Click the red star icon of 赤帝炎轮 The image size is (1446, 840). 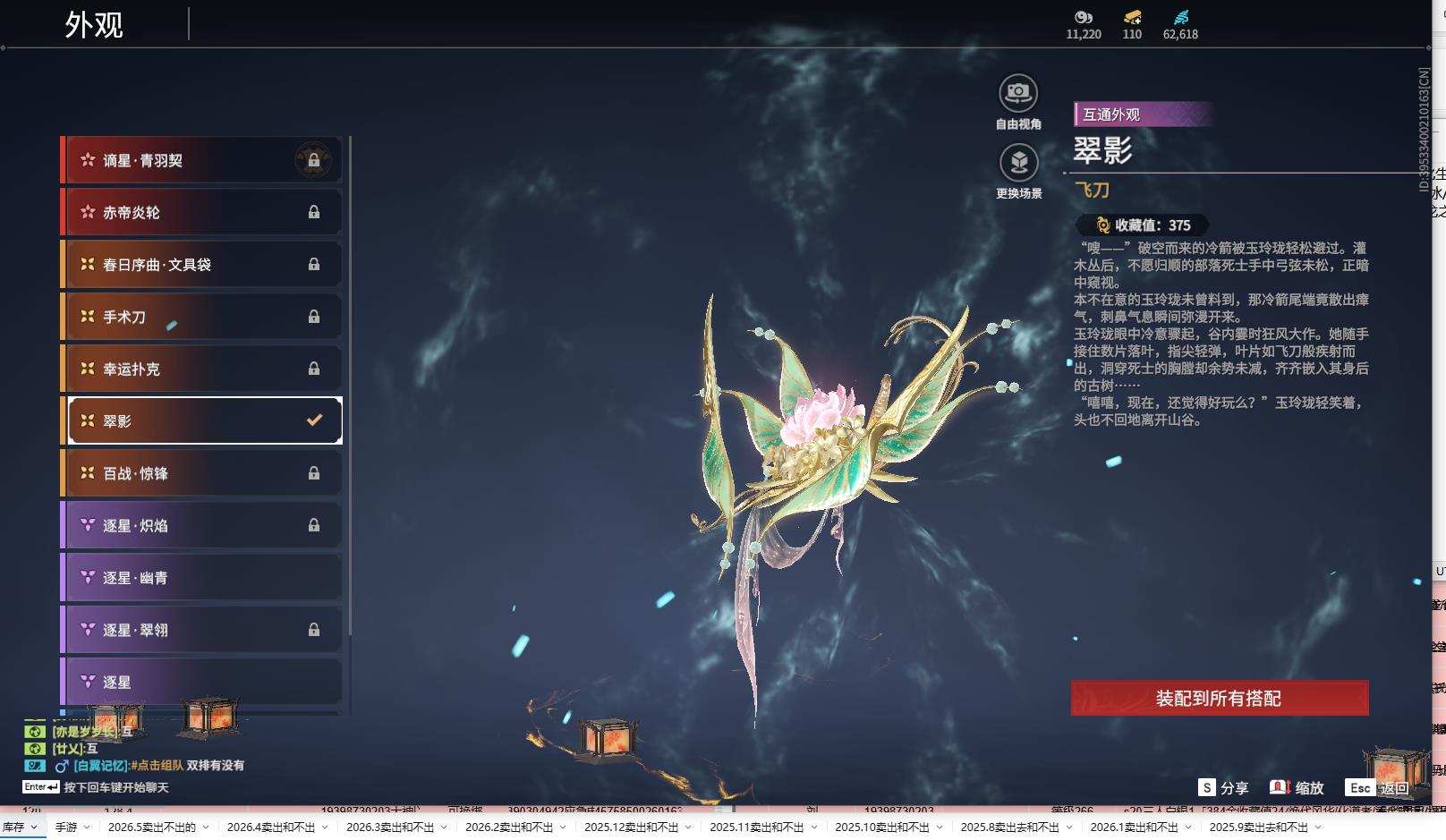pos(88,212)
